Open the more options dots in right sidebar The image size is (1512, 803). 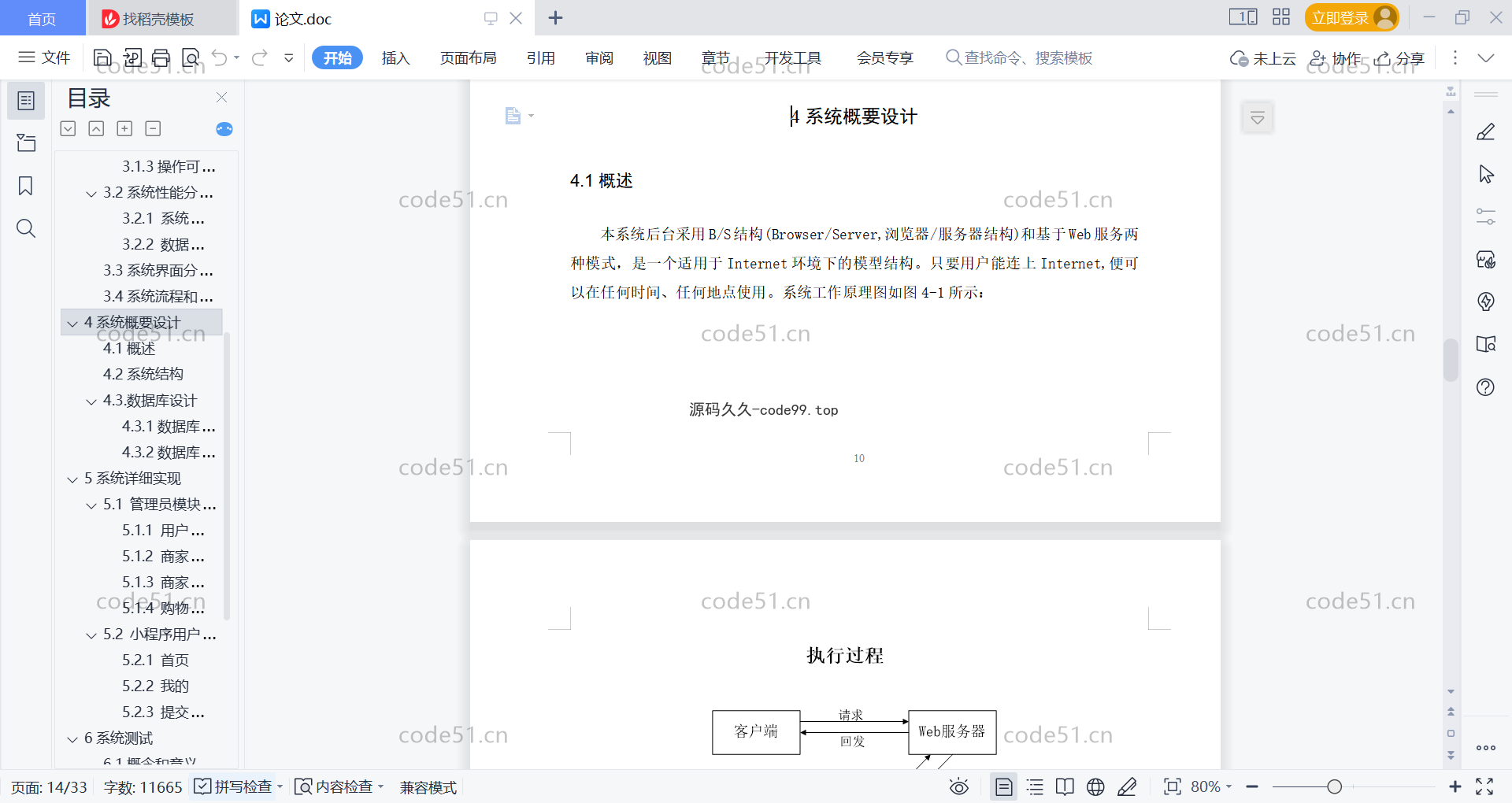coord(1486,748)
